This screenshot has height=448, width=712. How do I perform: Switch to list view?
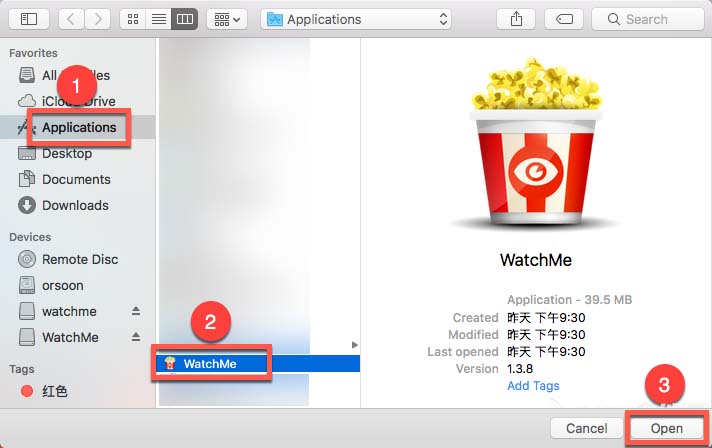click(x=158, y=19)
